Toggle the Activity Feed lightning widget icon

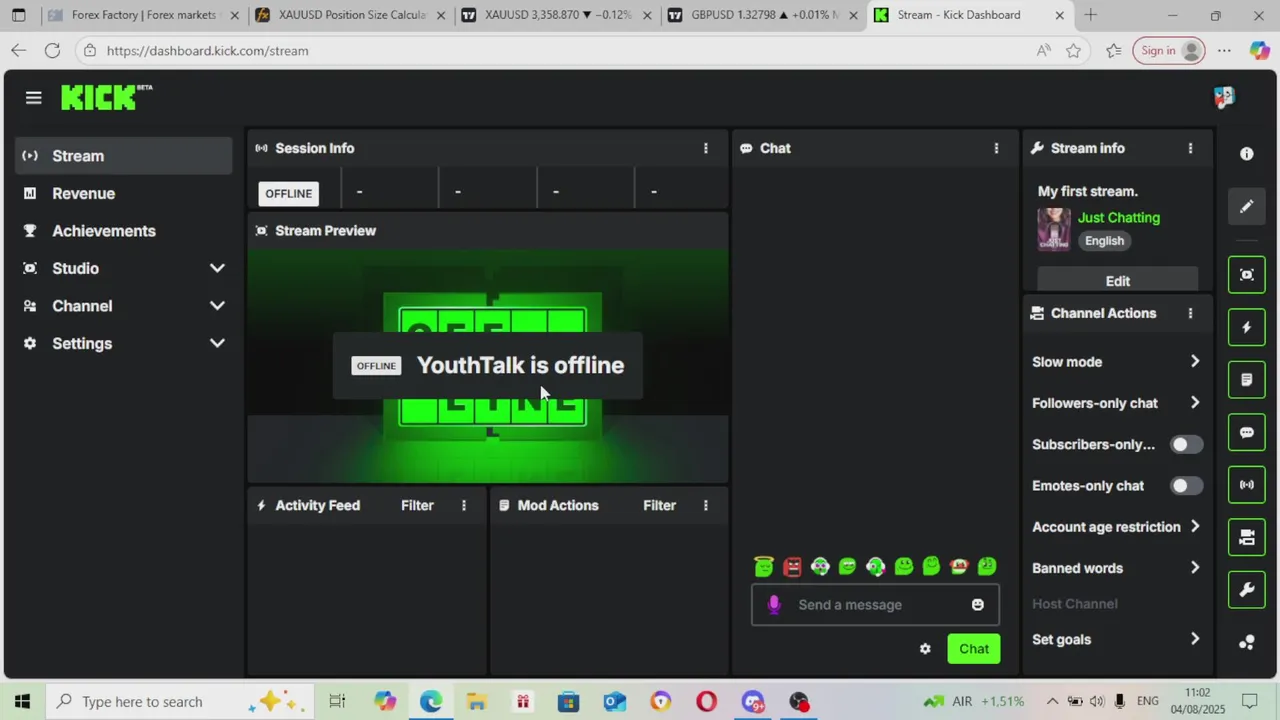click(1246, 327)
